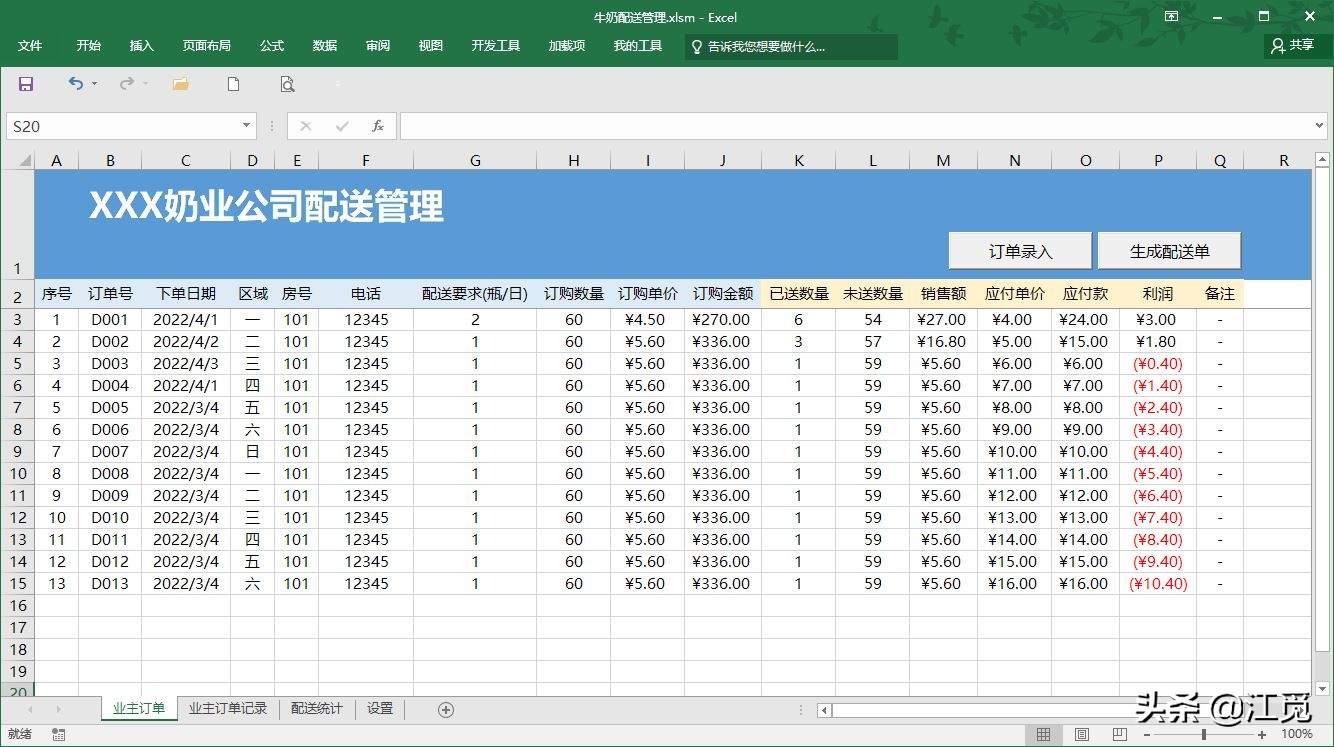Open the 我的工具 ribbon tab
The image size is (1334, 747).
click(638, 46)
